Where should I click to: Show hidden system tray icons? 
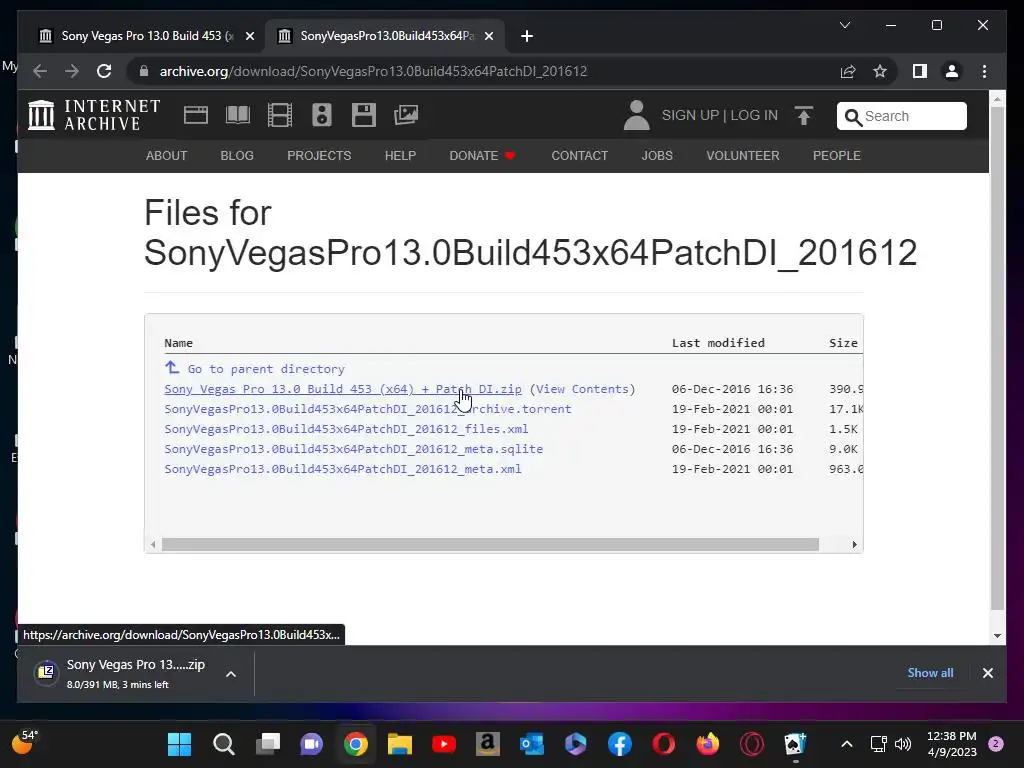[x=846, y=744]
